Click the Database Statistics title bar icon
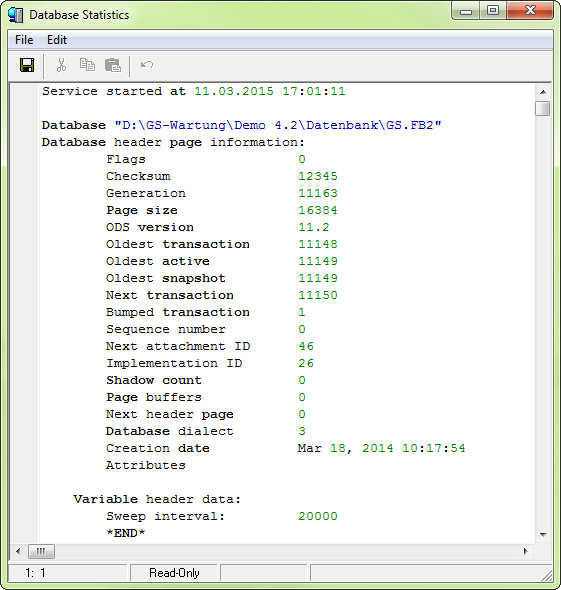Image resolution: width=561 pixels, height=590 pixels. tap(15, 15)
